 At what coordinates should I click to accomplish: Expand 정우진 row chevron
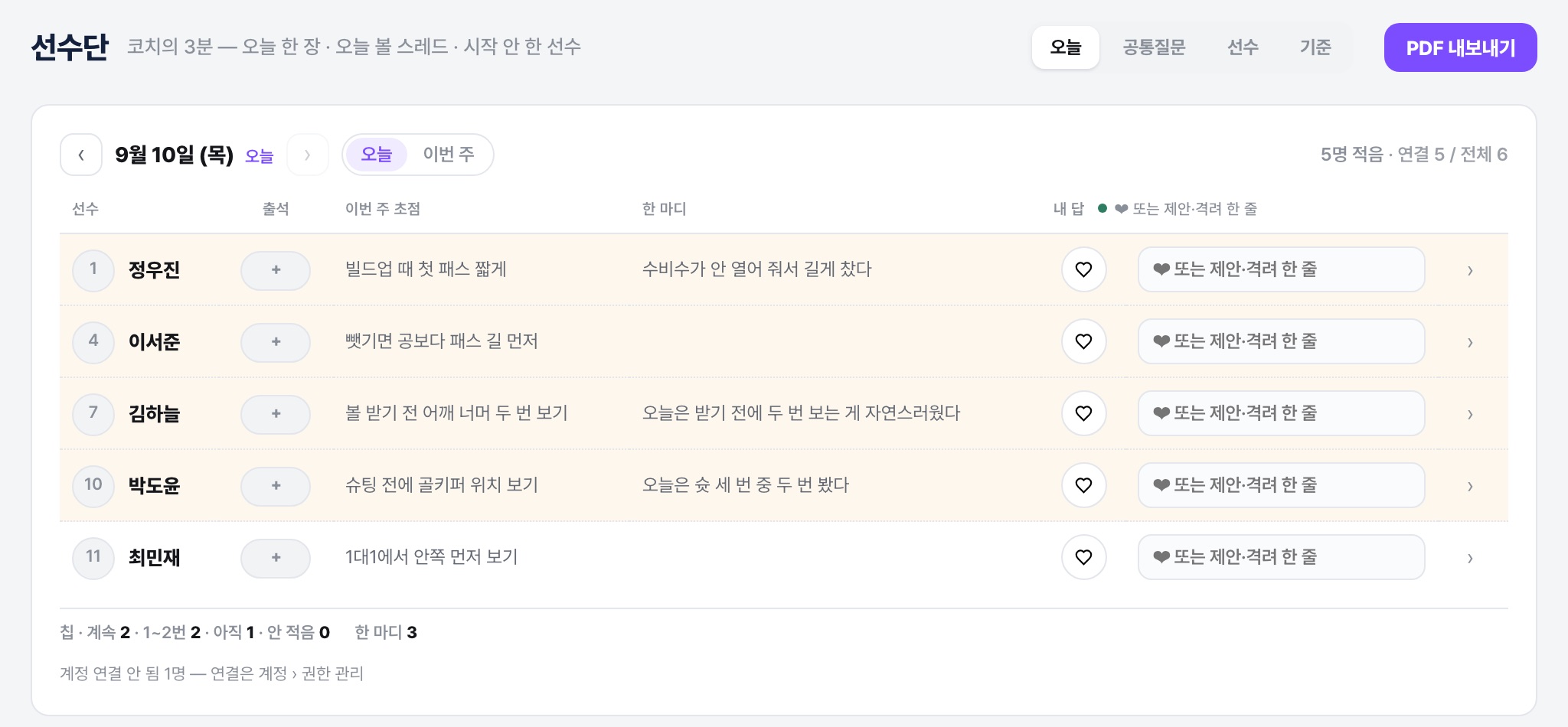point(1470,270)
